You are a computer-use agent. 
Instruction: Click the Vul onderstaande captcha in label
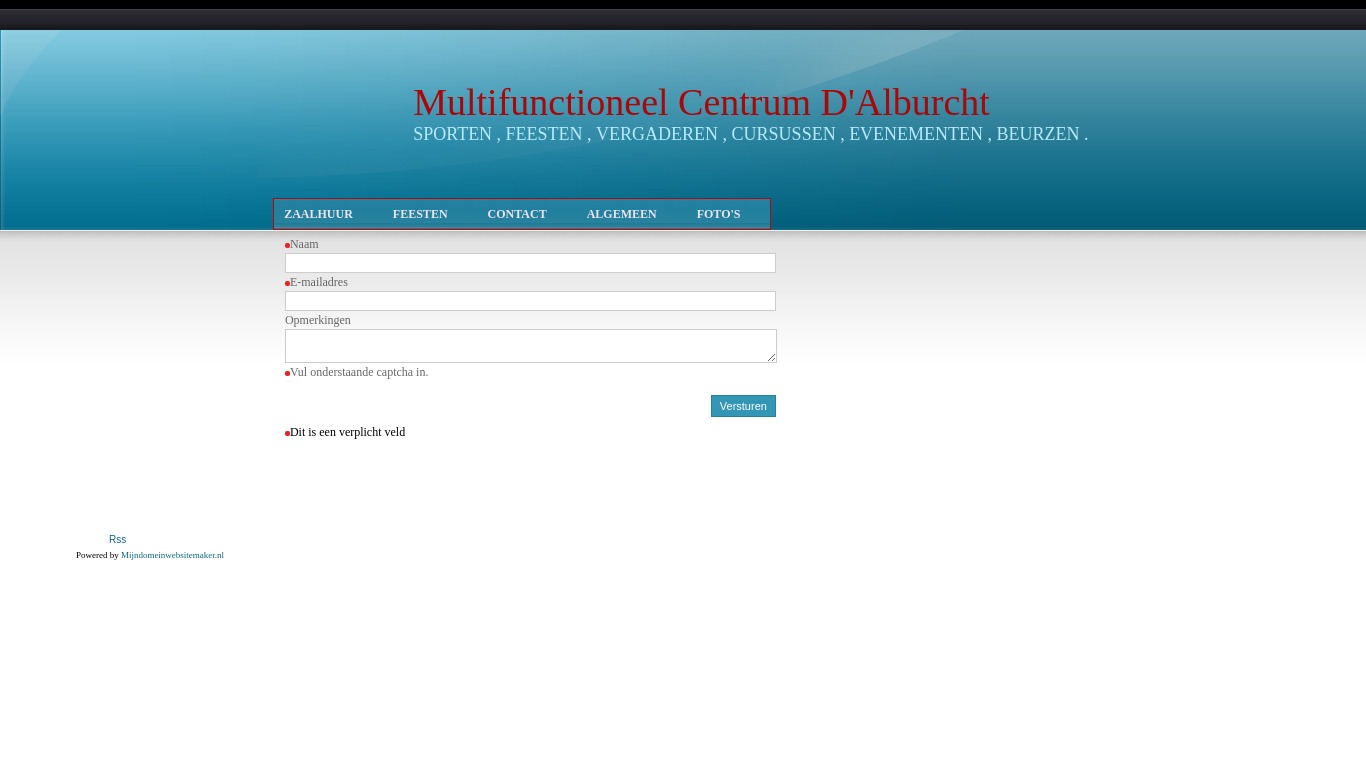coord(358,372)
